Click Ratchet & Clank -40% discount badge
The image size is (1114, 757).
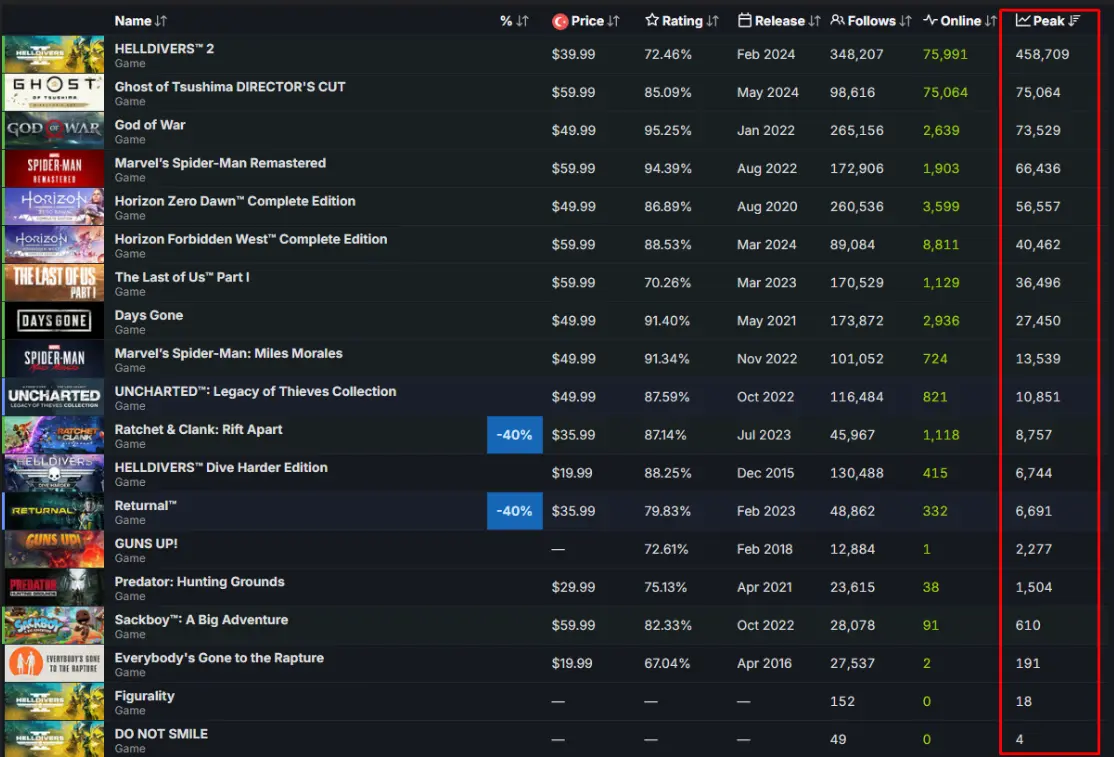[x=514, y=435]
